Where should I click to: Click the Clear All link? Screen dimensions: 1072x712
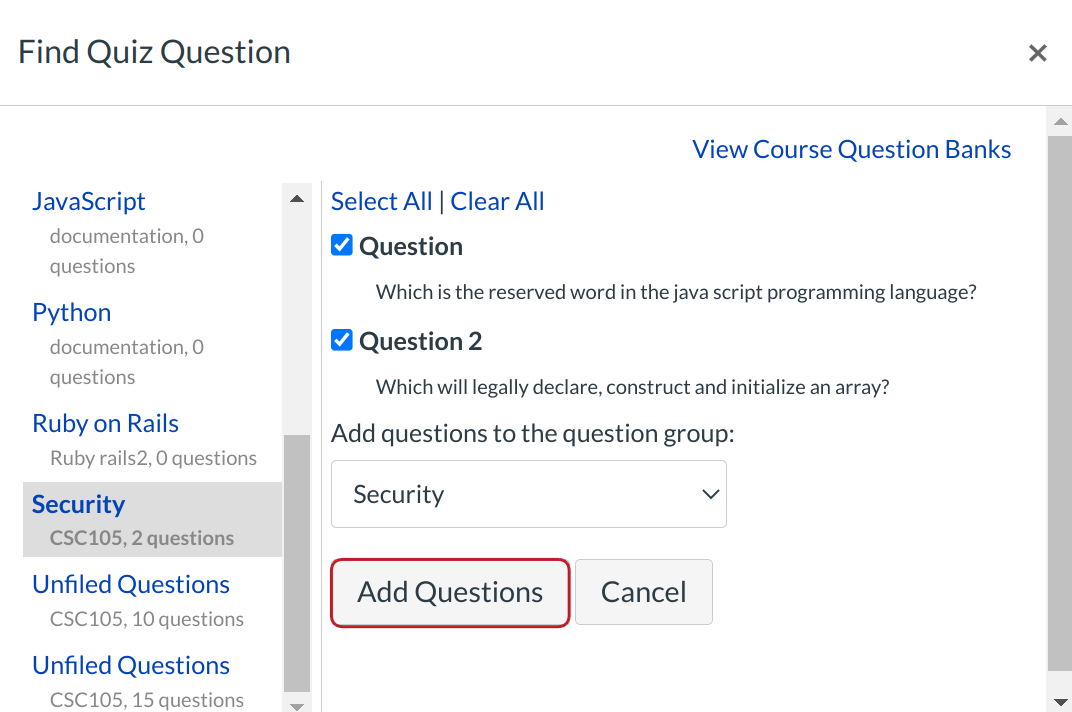[497, 201]
